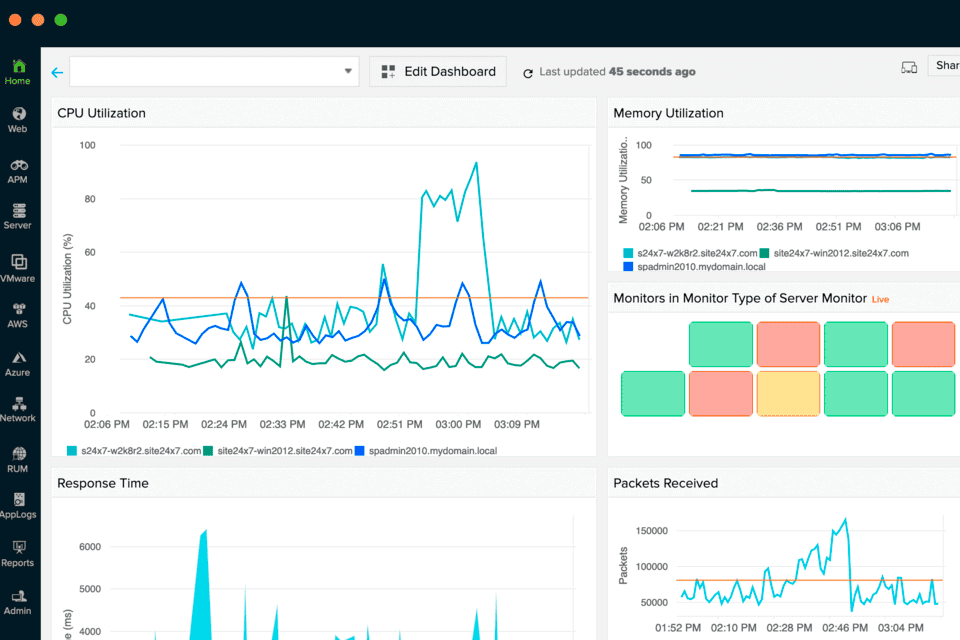Open the Server monitoring icon
Image resolution: width=960 pixels, height=640 pixels.
17,216
